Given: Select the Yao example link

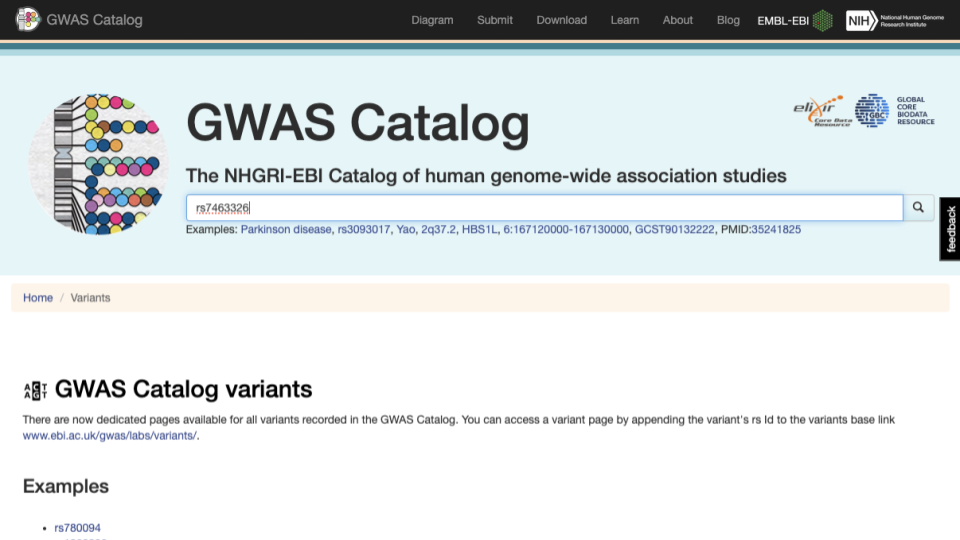Looking at the screenshot, I should 405,230.
